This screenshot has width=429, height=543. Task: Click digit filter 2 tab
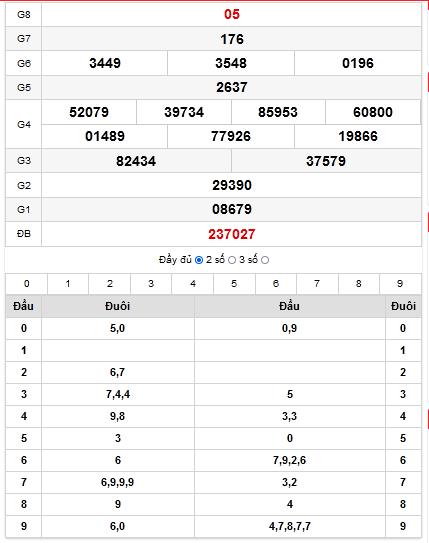point(109,284)
